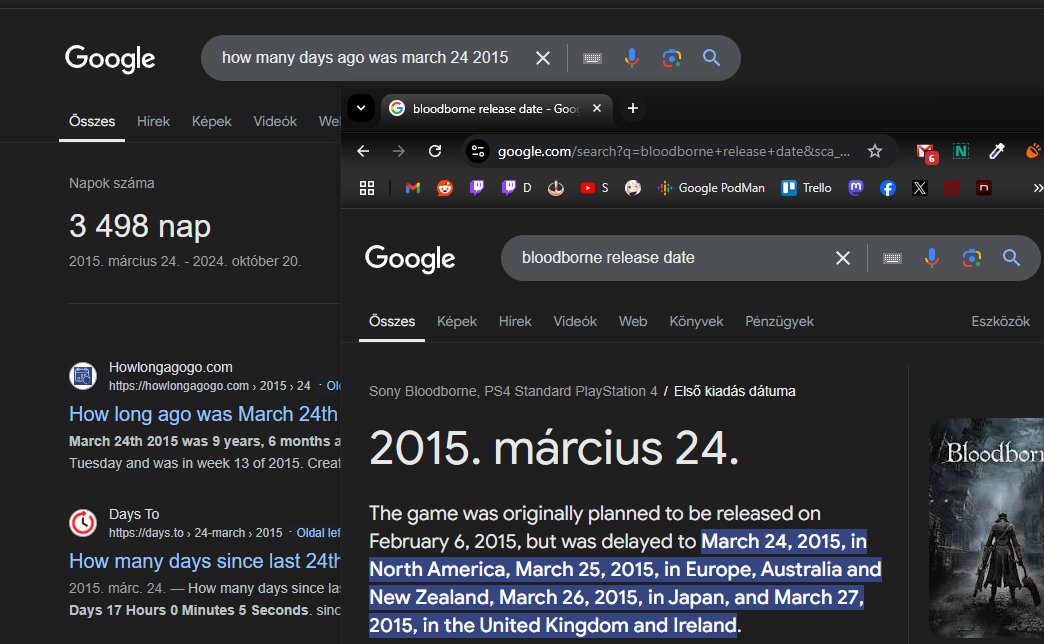Viewport: 1044px width, 644px height.
Task: Open X (Twitter) bookmark
Action: point(919,188)
